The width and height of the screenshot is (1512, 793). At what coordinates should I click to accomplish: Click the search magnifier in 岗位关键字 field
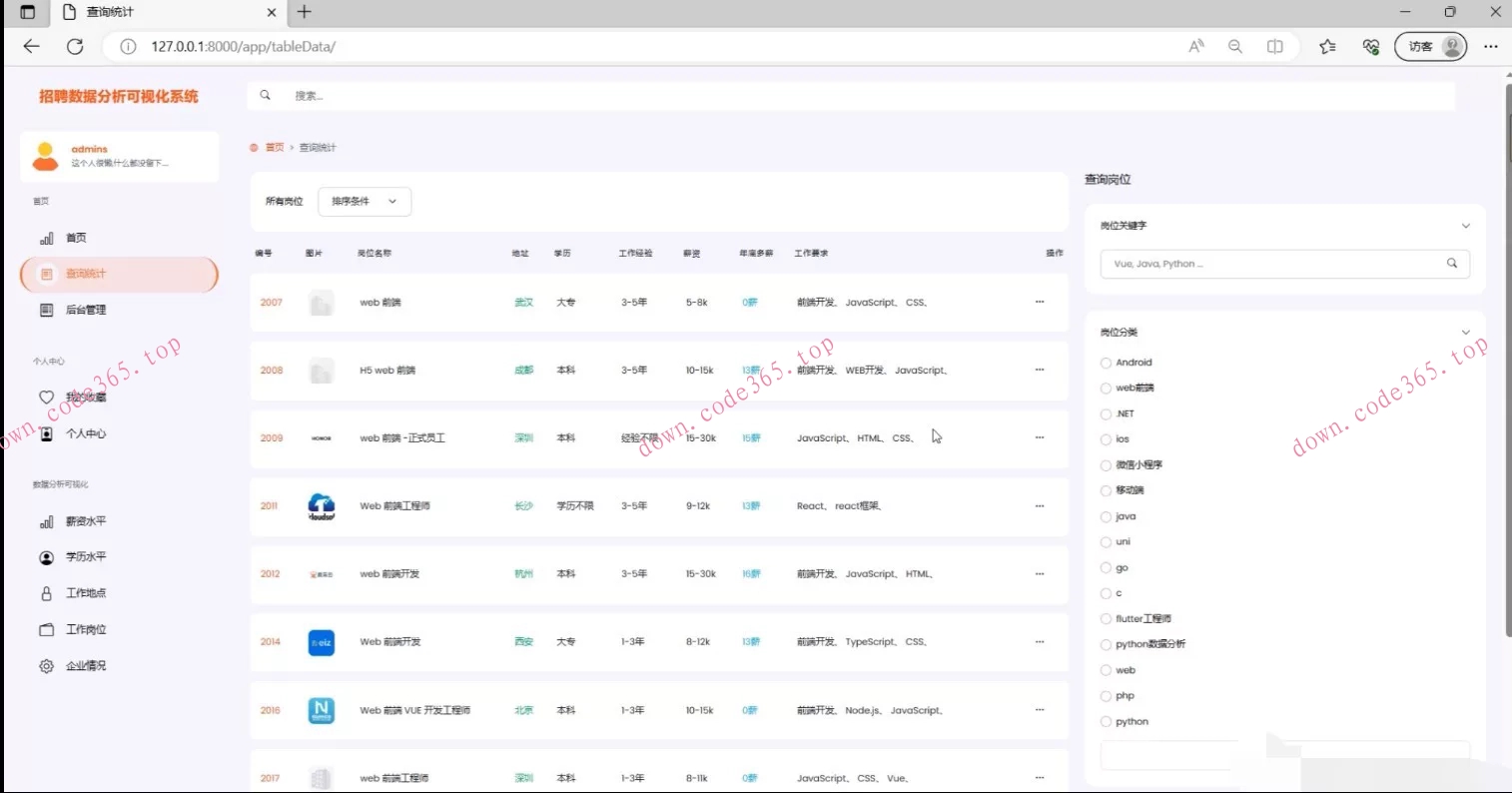point(1451,264)
